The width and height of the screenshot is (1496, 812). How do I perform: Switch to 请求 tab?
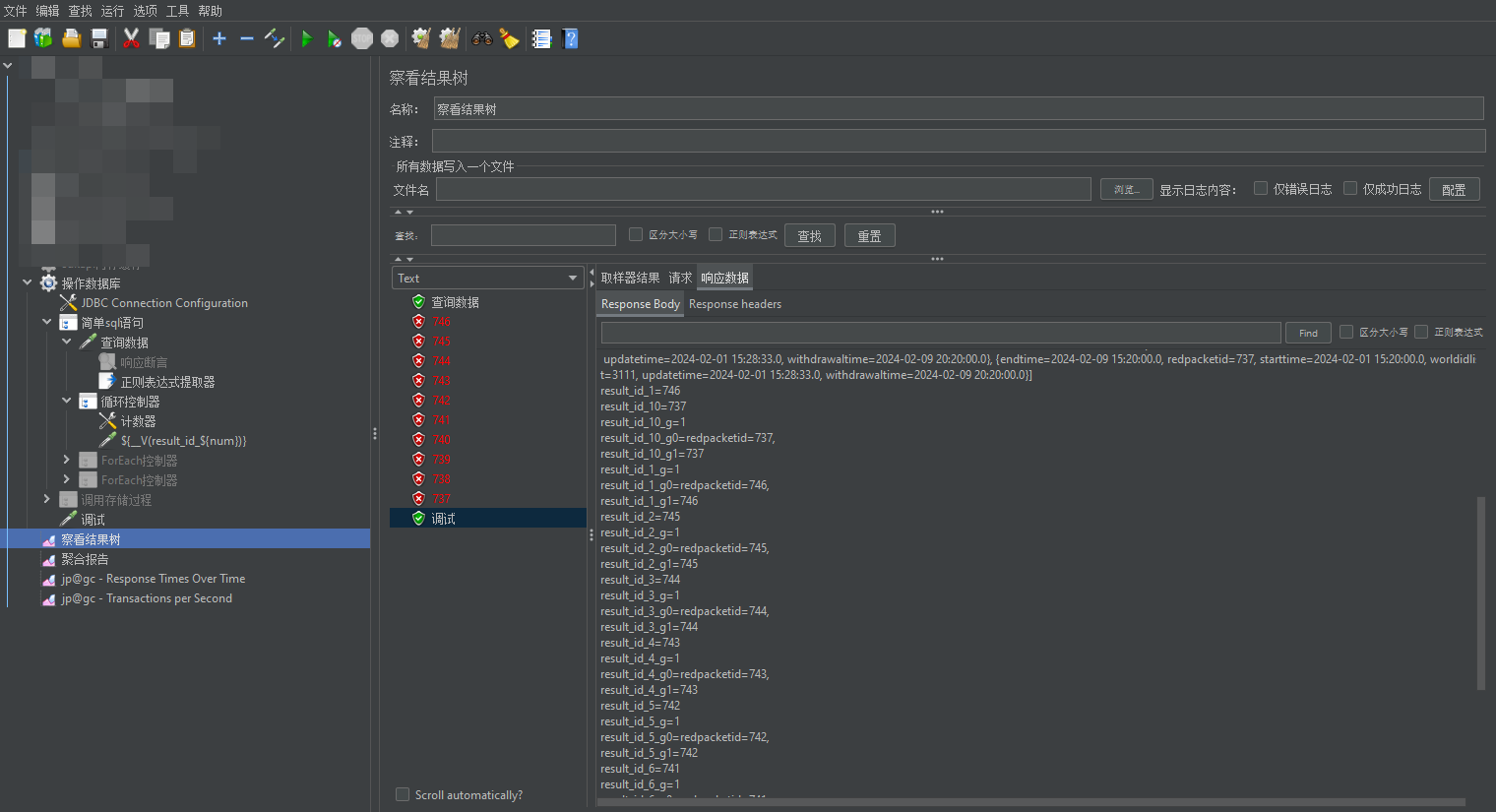(680, 278)
